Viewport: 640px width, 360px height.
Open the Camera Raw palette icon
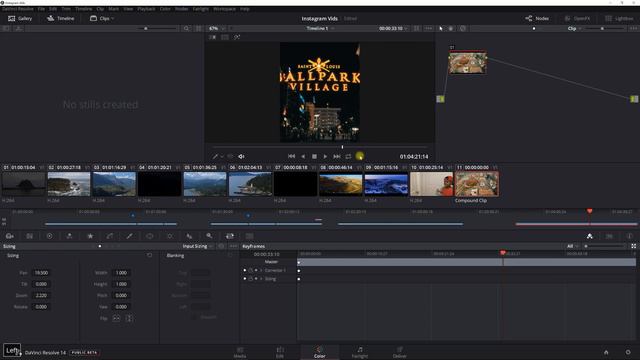tap(9, 236)
